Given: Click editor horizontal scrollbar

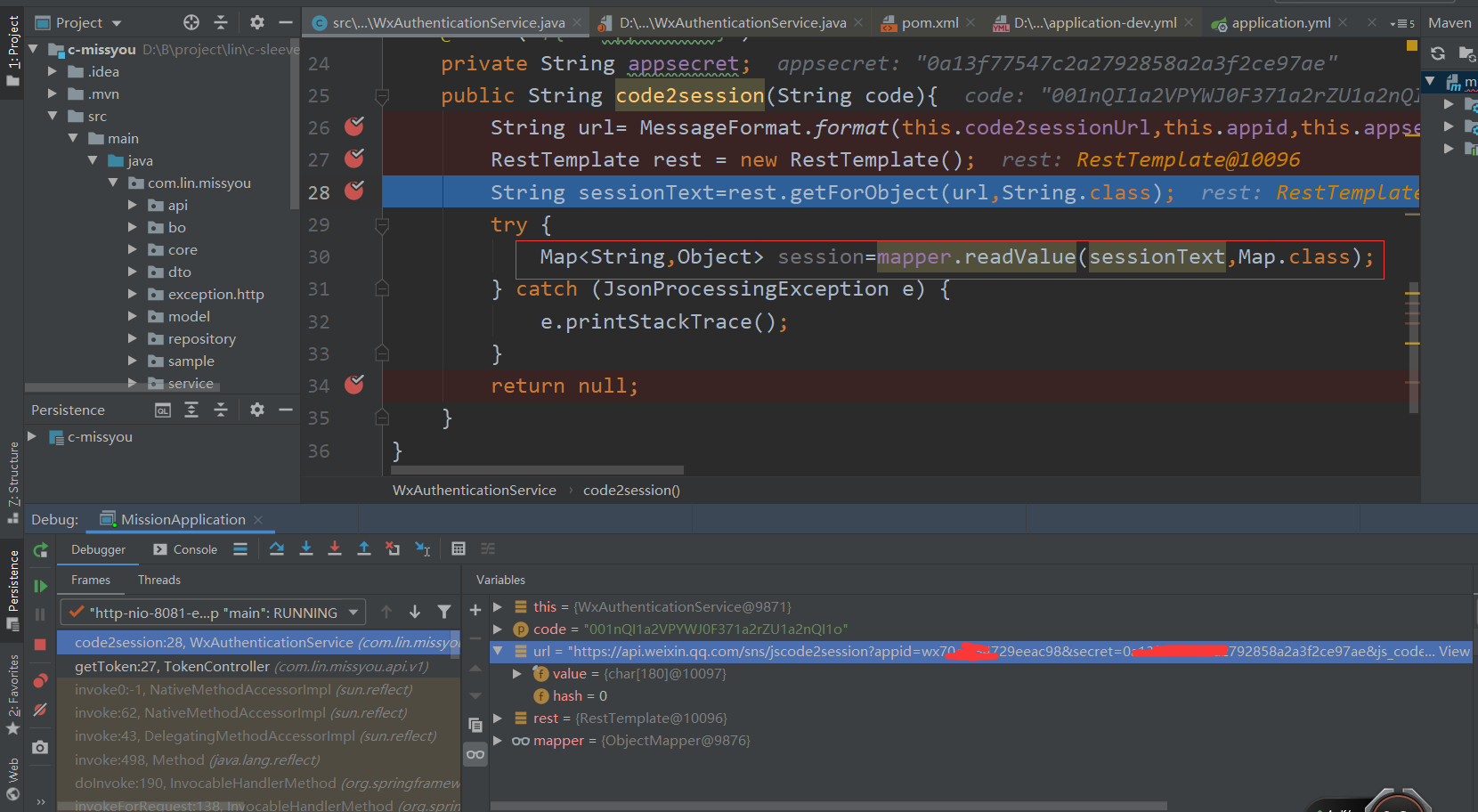Looking at the screenshot, I should pos(537,470).
